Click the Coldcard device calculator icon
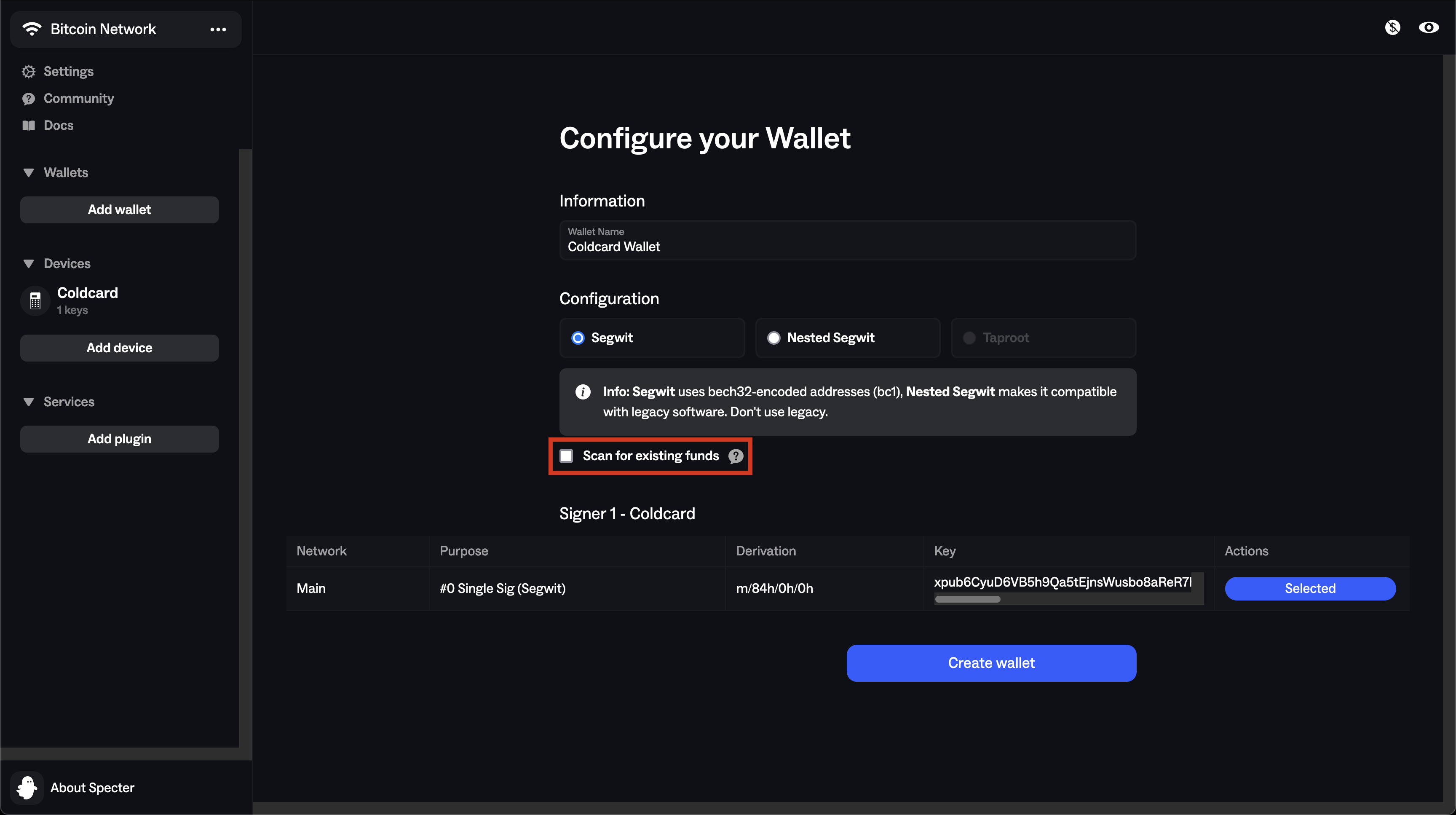This screenshot has width=1456, height=815. (35, 301)
